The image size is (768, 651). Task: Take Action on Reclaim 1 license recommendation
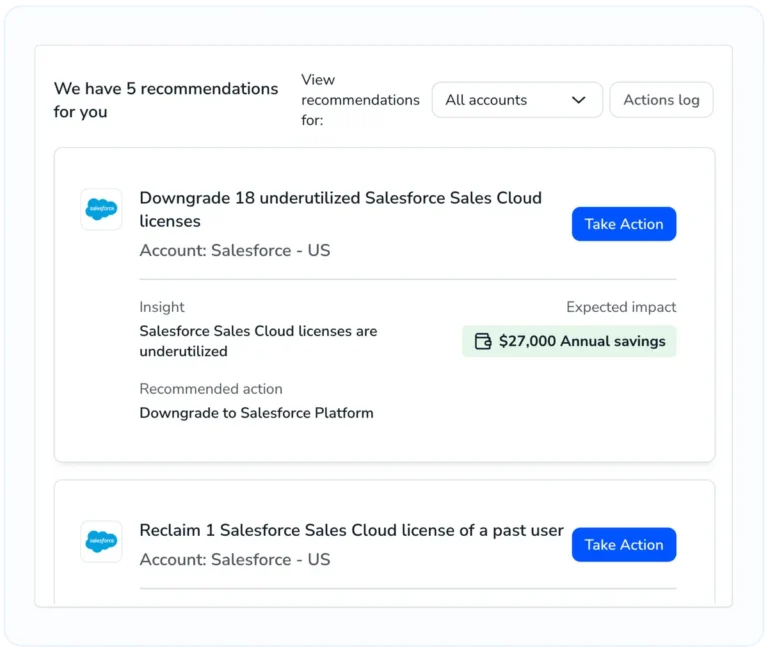pos(624,545)
